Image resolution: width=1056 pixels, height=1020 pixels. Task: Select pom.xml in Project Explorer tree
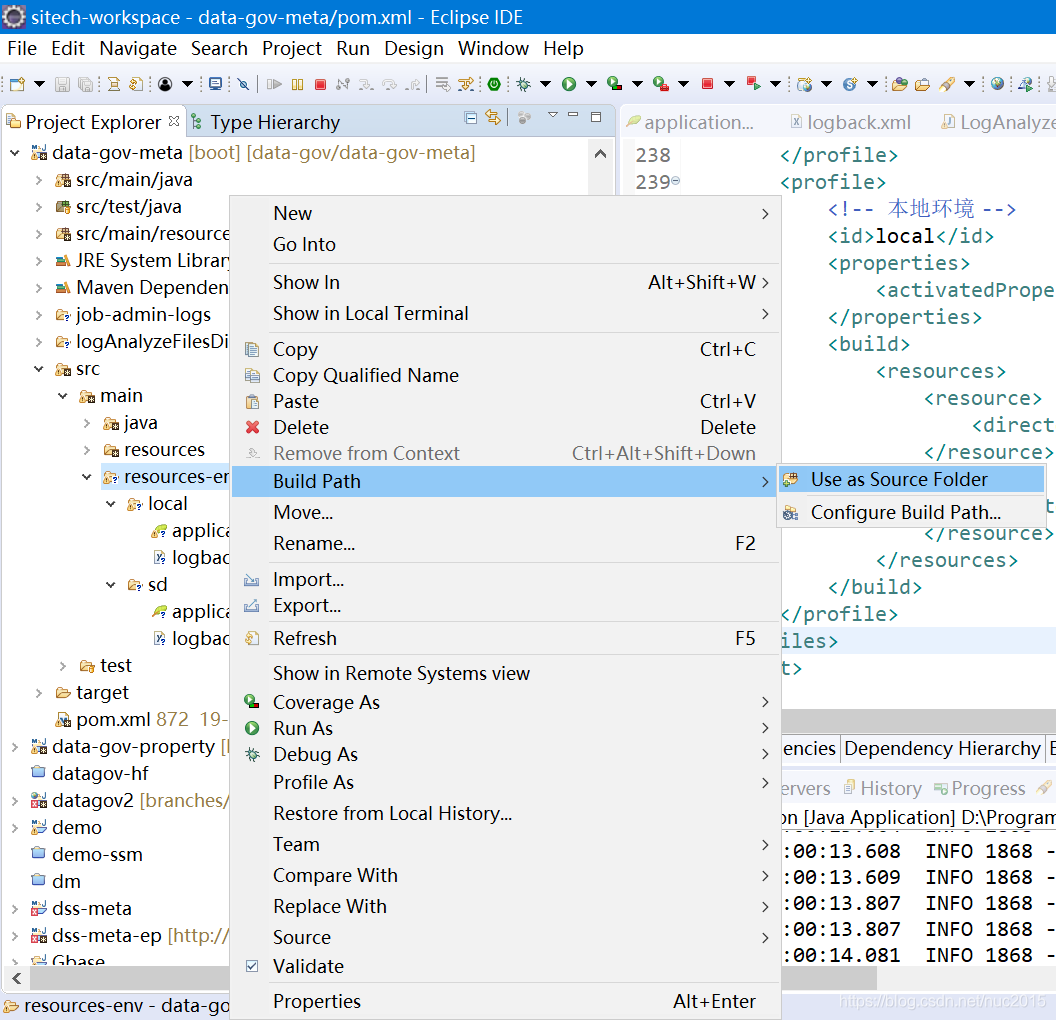112,720
